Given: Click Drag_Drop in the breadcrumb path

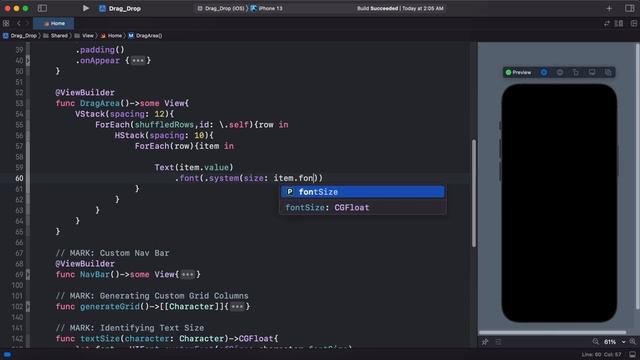Looking at the screenshot, I should (20, 36).
